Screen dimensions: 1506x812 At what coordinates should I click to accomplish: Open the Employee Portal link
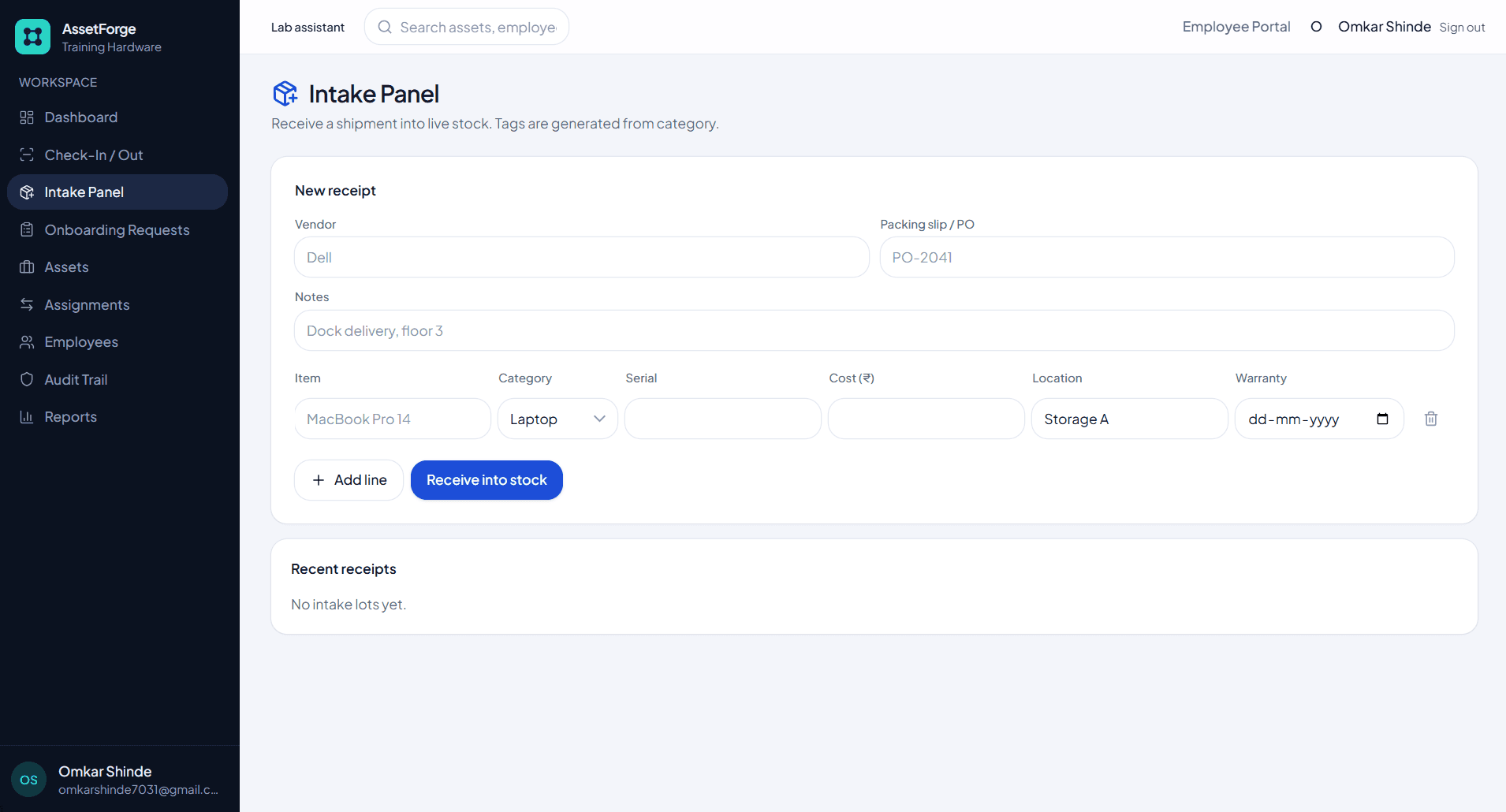pyautogui.click(x=1236, y=27)
